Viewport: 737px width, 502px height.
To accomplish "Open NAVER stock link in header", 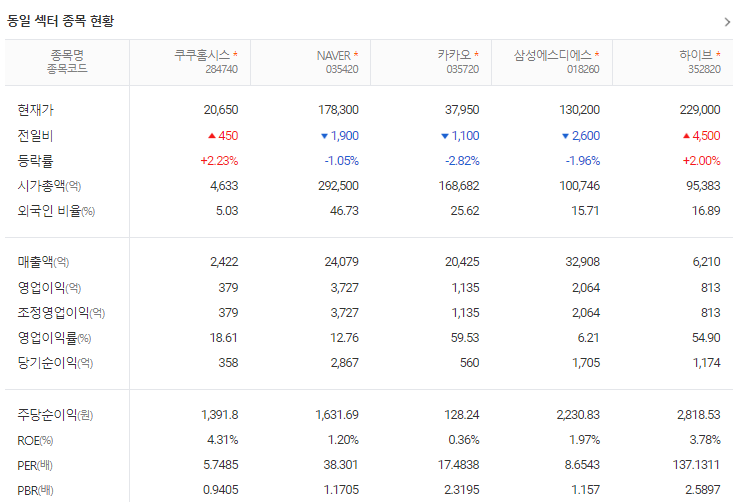I will (334, 55).
